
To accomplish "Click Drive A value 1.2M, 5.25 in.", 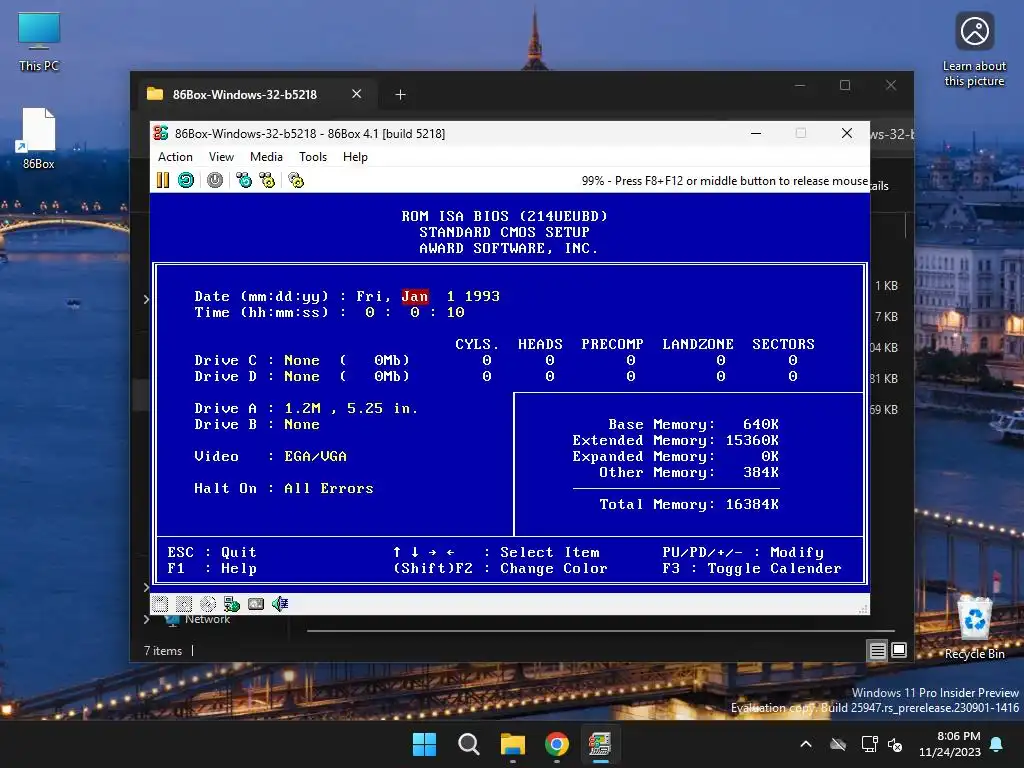I will 351,408.
